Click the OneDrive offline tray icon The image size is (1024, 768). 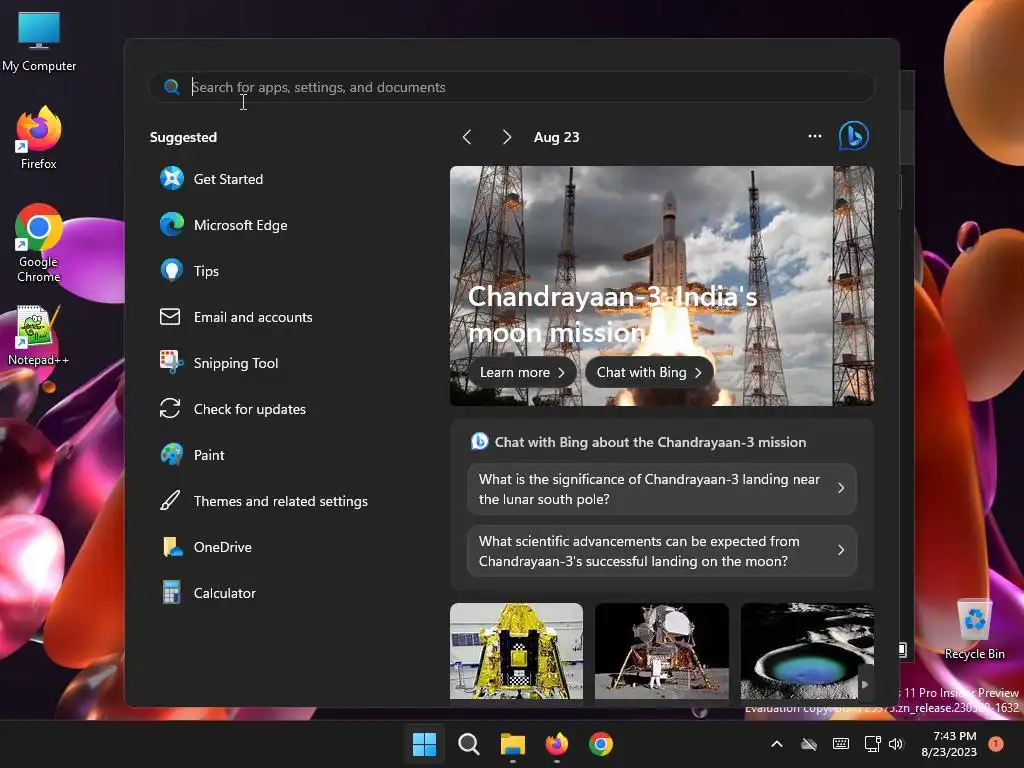(x=808, y=744)
